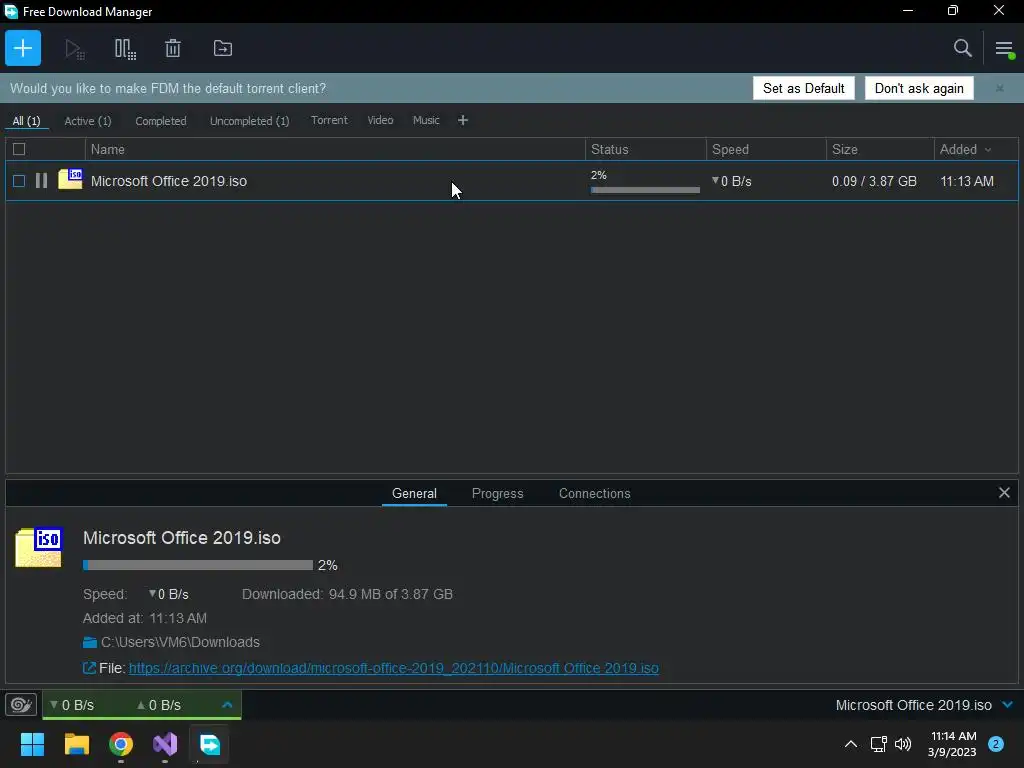Add a new download with plus button

pos(23,48)
